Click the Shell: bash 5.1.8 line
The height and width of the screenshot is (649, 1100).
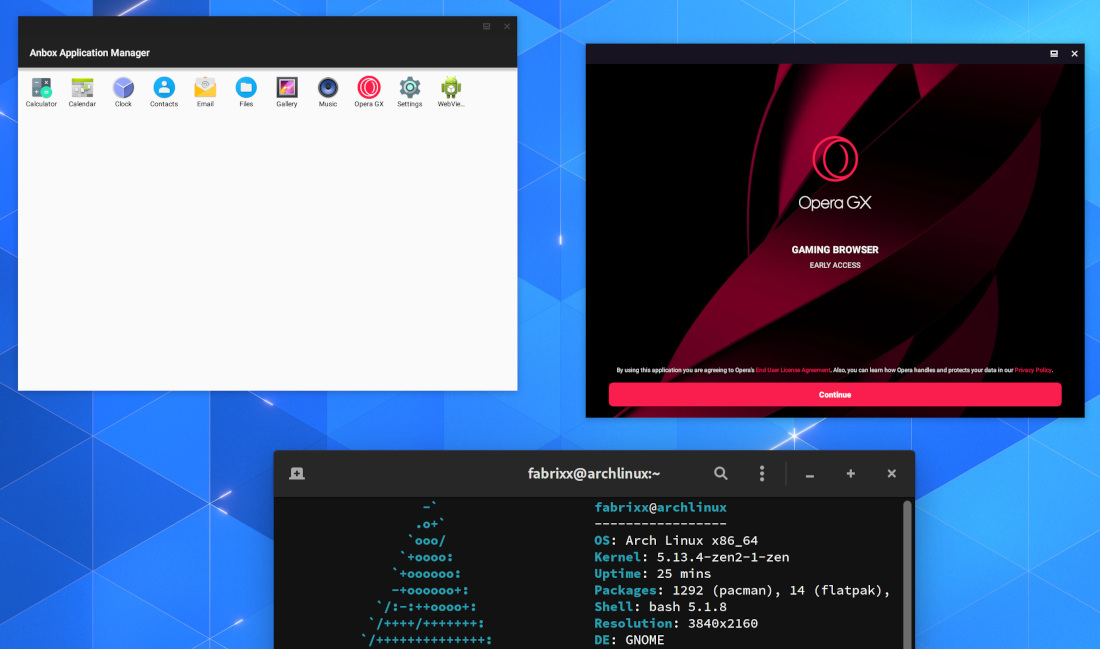pos(660,607)
